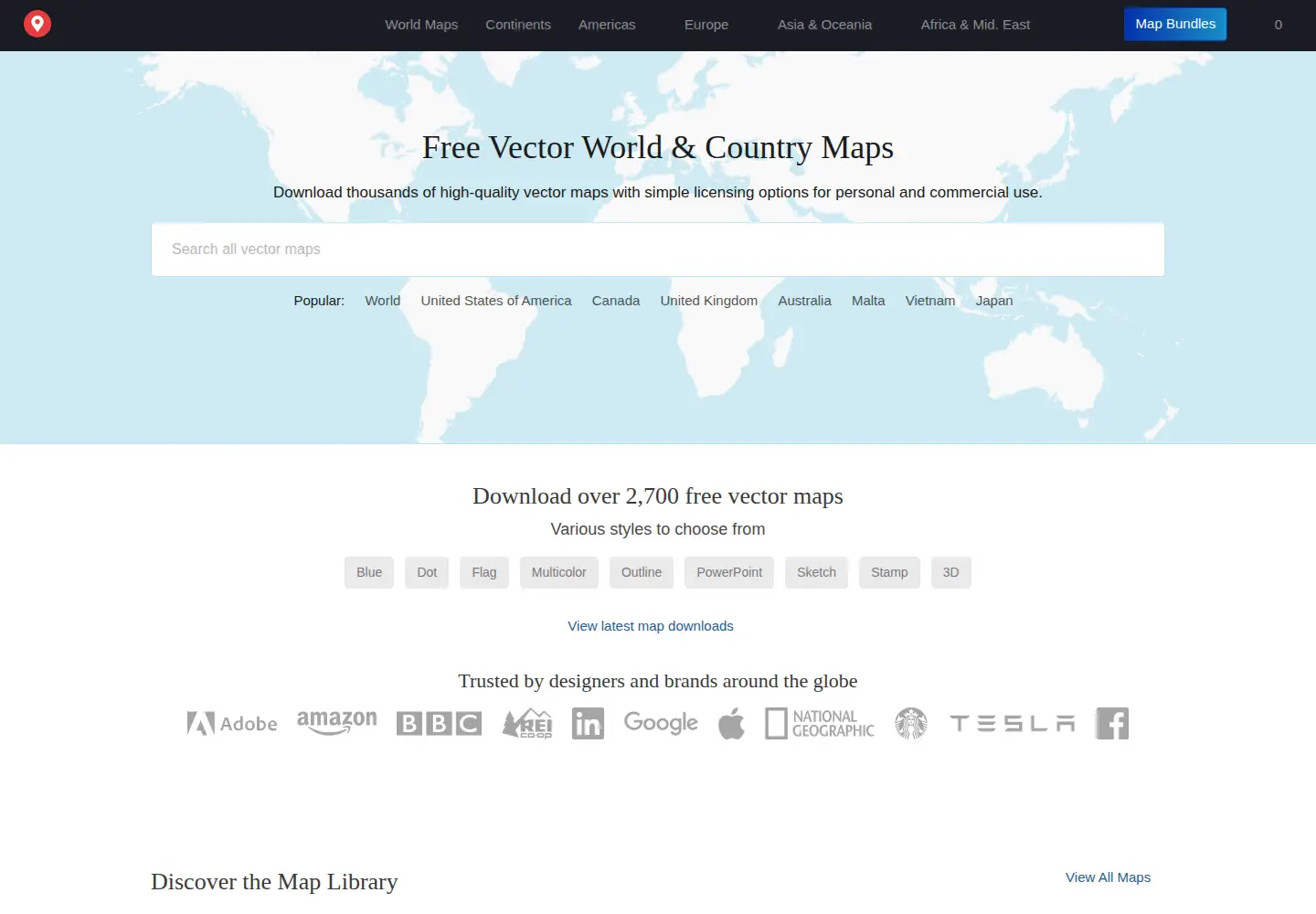Open the popular Vietnam link

[930, 301]
